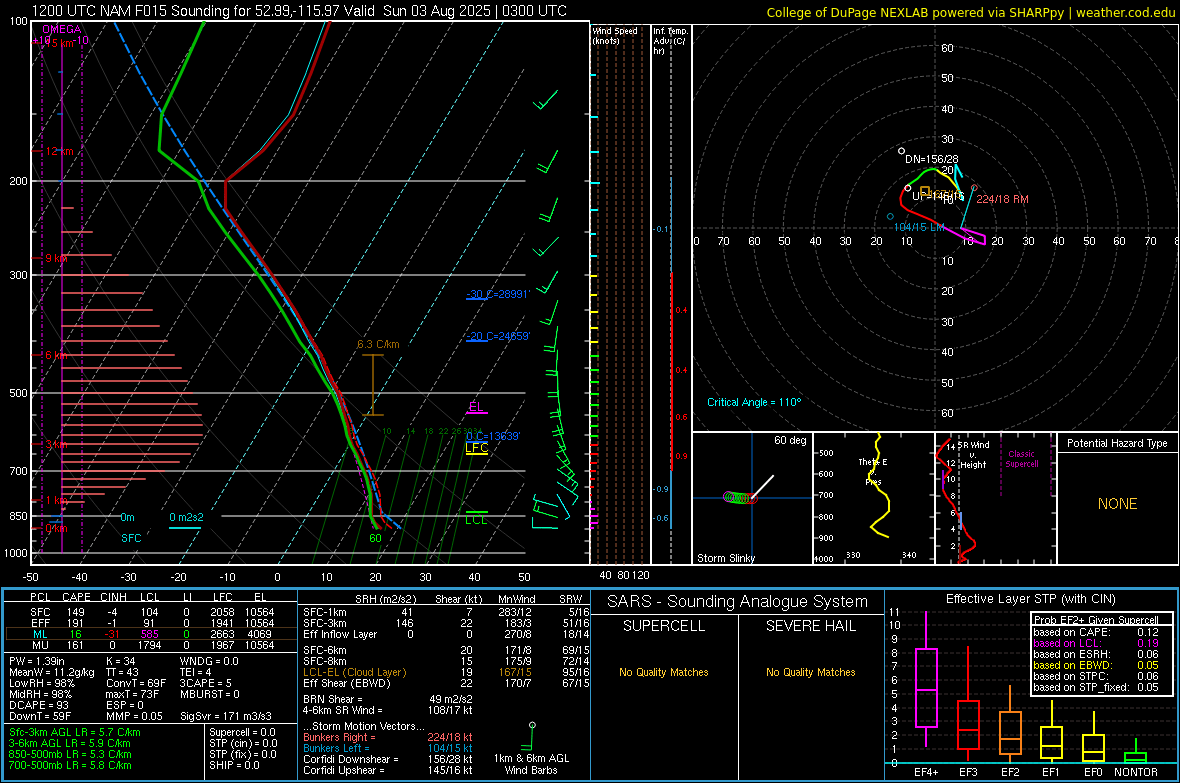Click the red EF3 box plot
This screenshot has height=783, width=1180.
[x=968, y=704]
